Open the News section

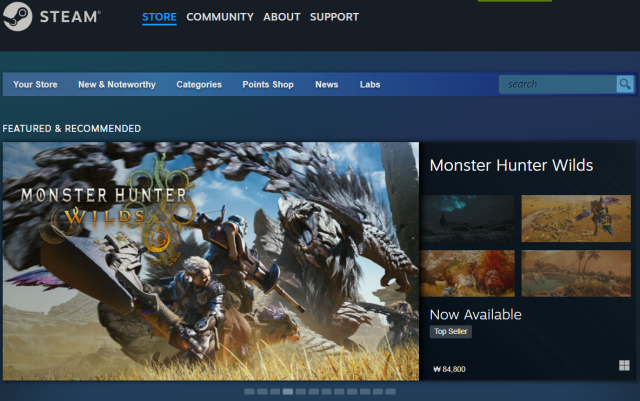(x=327, y=85)
